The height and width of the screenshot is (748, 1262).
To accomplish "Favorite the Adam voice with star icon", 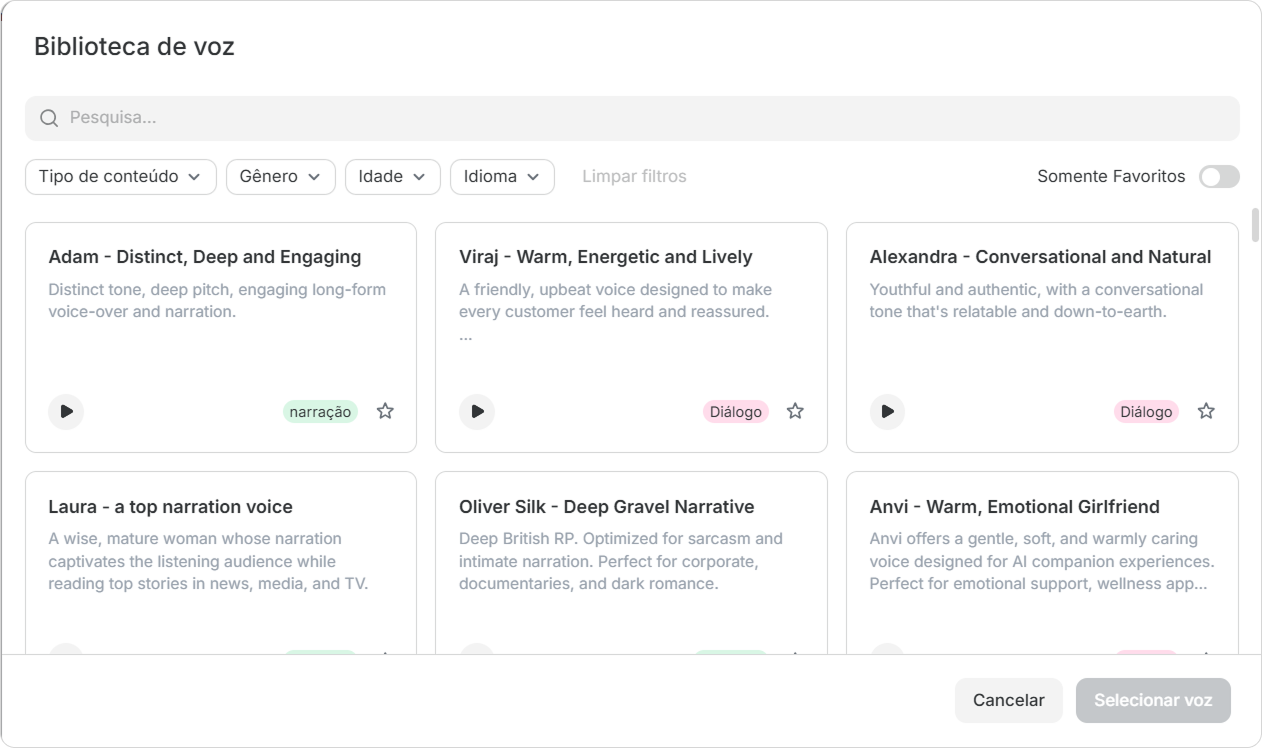I will point(385,411).
